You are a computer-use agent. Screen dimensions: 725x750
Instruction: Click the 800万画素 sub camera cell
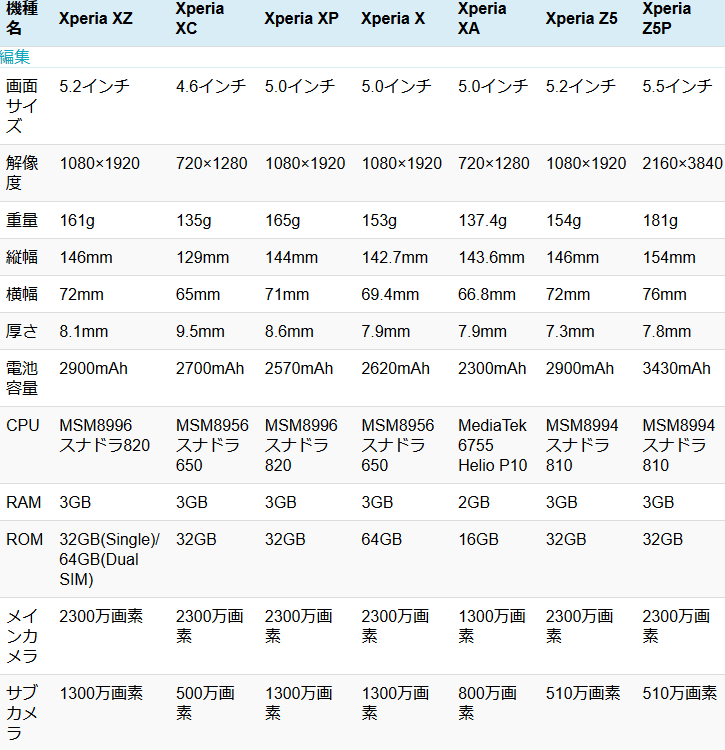pos(487,703)
